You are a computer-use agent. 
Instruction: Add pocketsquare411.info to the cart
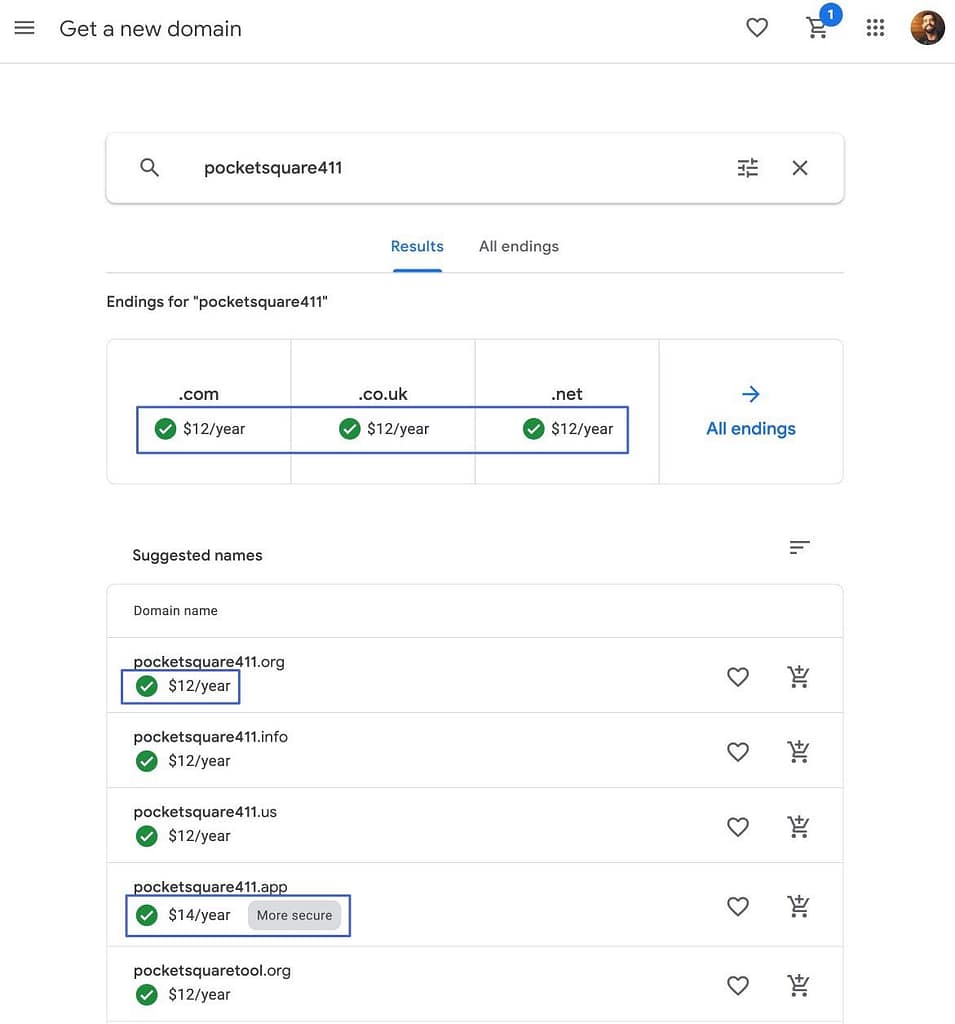(797, 750)
